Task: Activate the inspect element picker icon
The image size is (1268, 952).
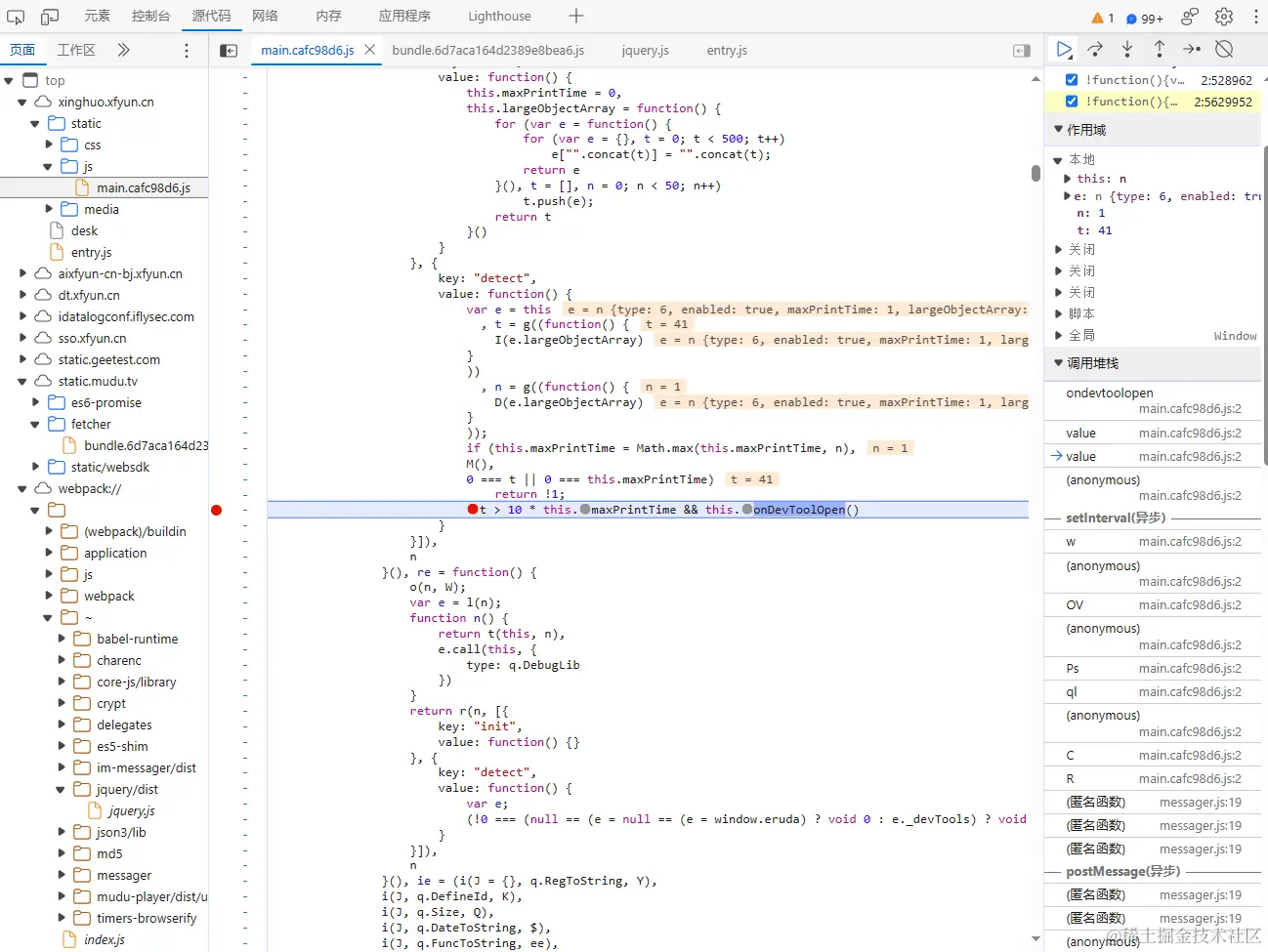Action: [x=16, y=17]
